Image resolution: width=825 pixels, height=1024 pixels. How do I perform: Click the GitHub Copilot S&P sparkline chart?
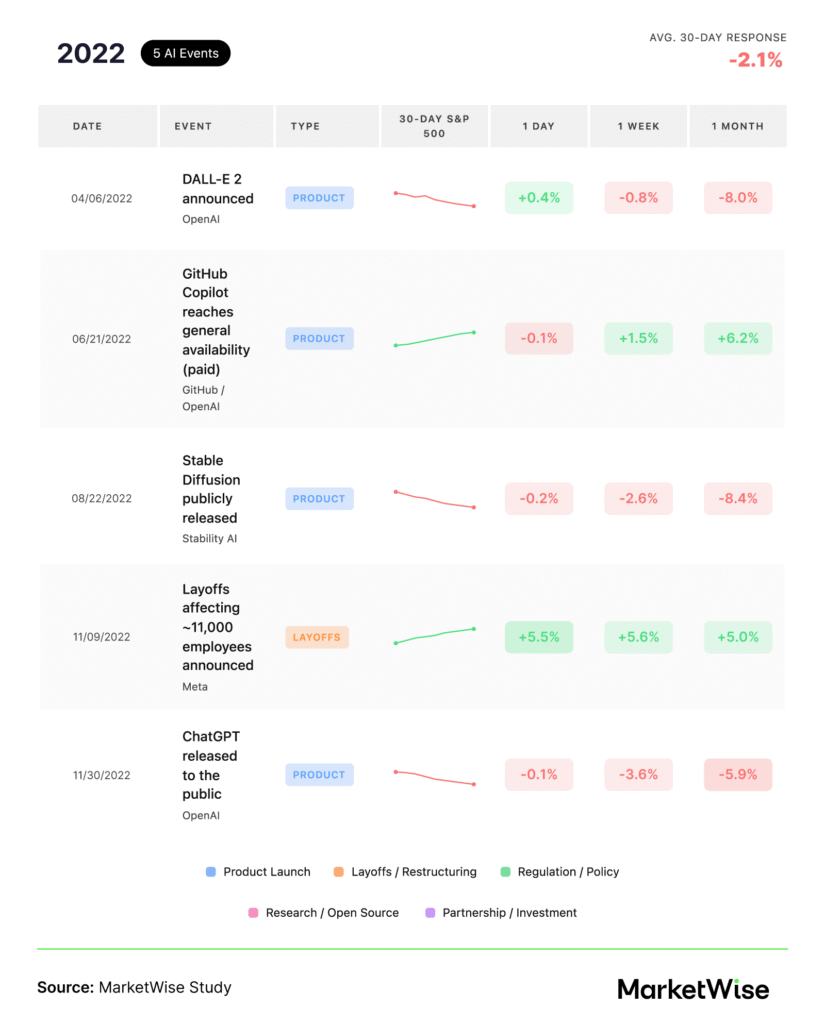tap(434, 339)
